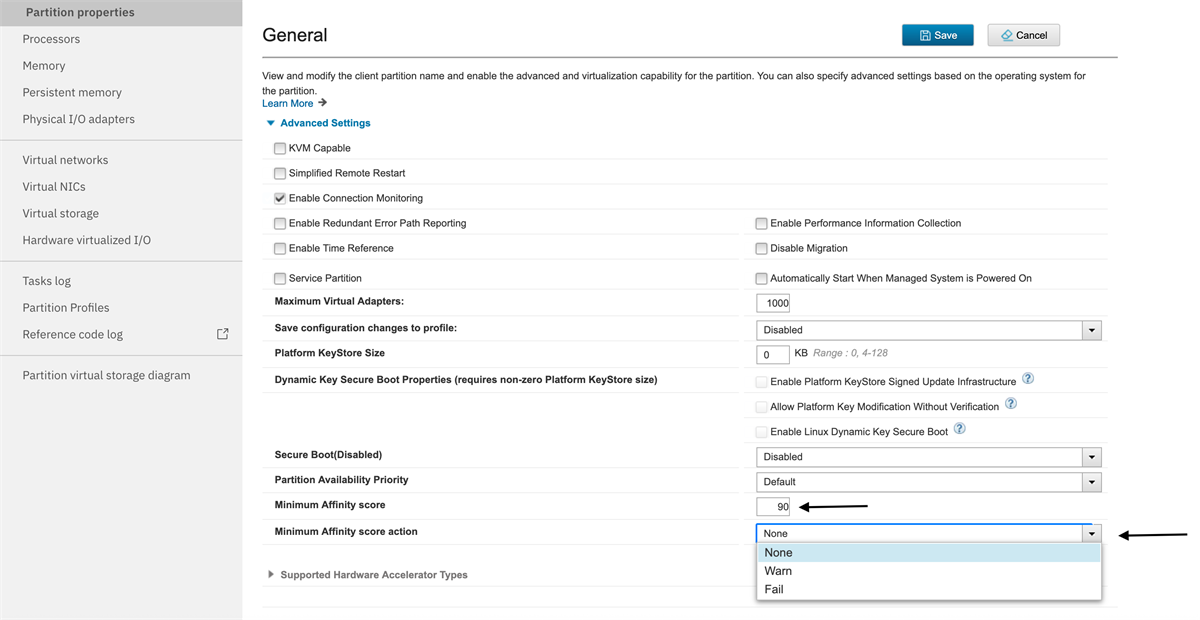Enable the KVM Capable checkbox
The image size is (1200, 620).
click(x=280, y=148)
